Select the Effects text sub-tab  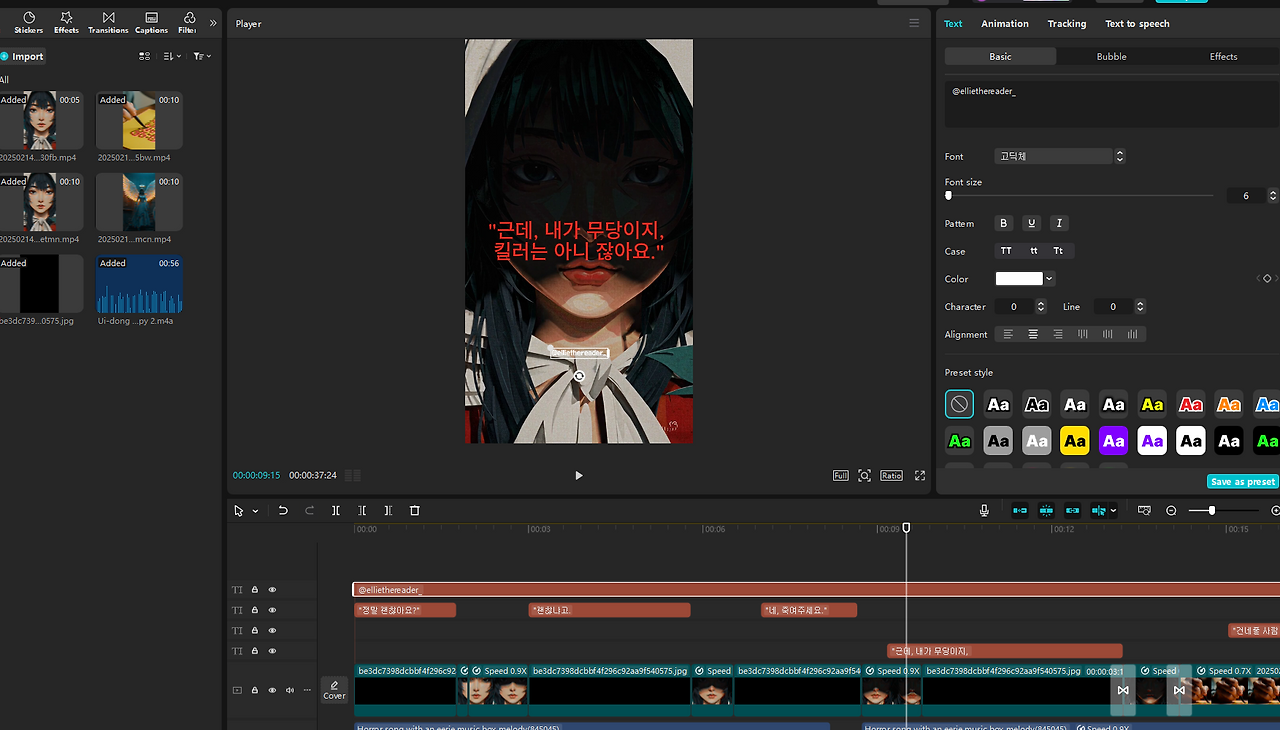click(x=1223, y=57)
